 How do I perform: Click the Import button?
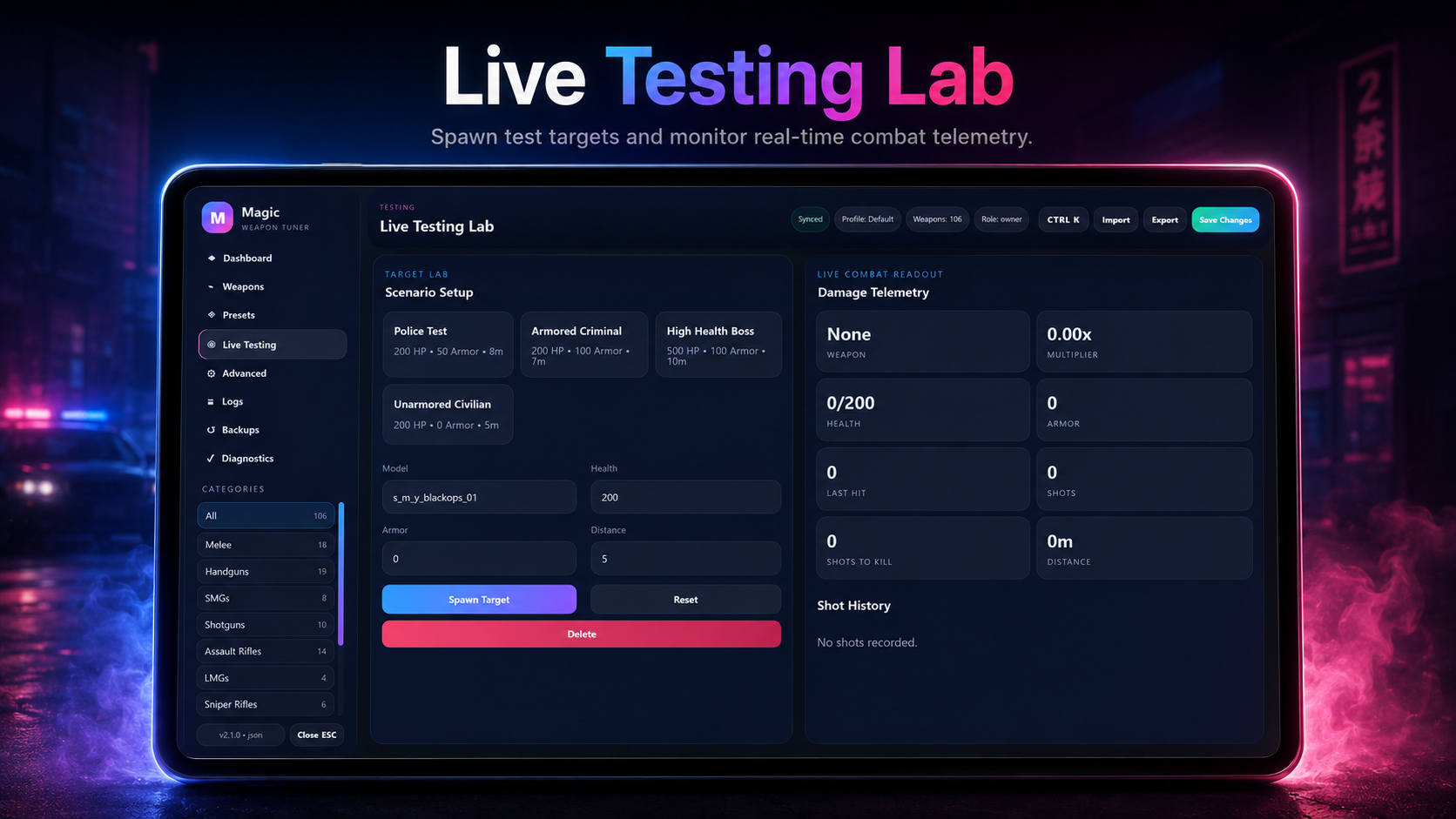(x=1116, y=220)
